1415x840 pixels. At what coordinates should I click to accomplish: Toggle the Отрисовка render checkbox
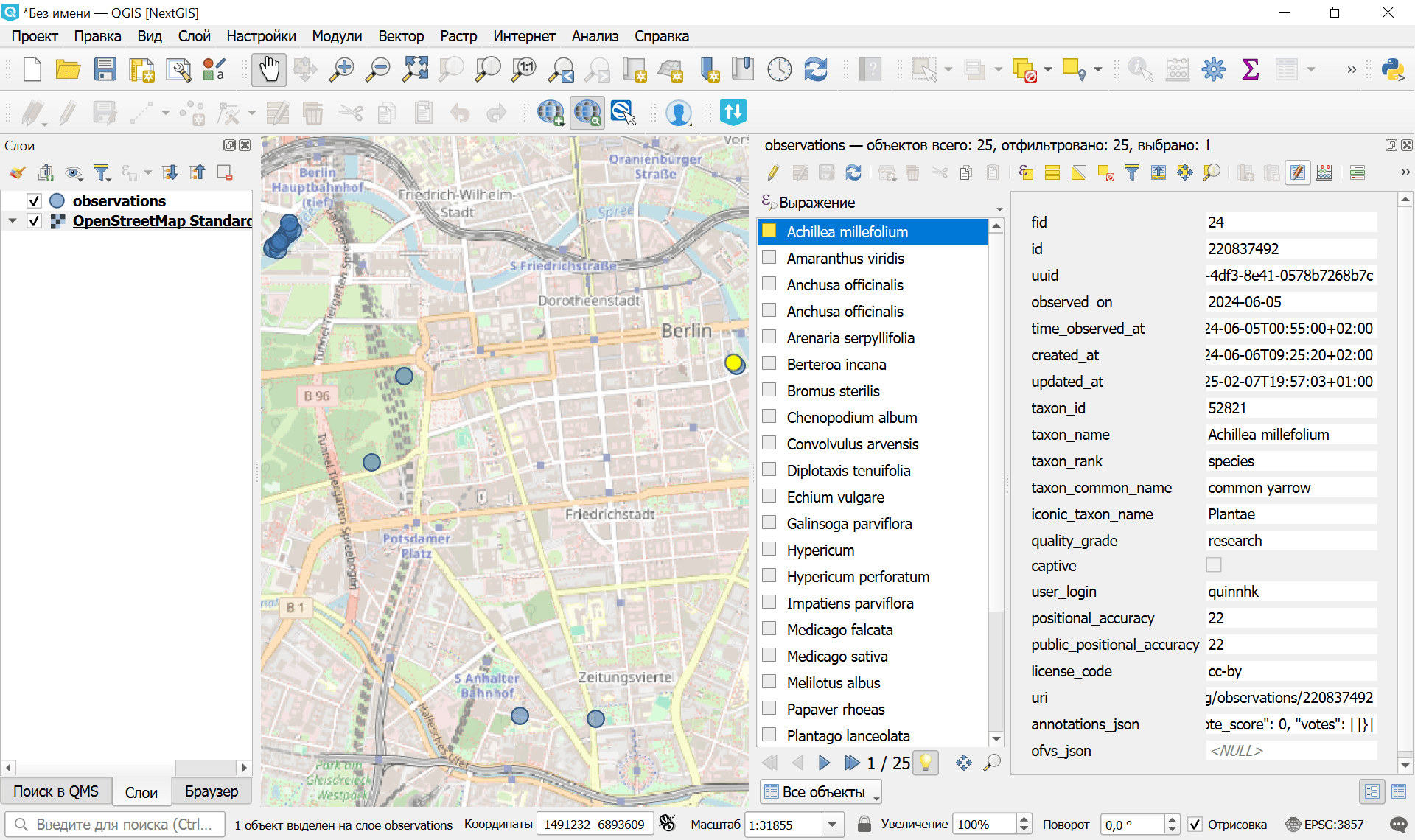[x=1195, y=825]
